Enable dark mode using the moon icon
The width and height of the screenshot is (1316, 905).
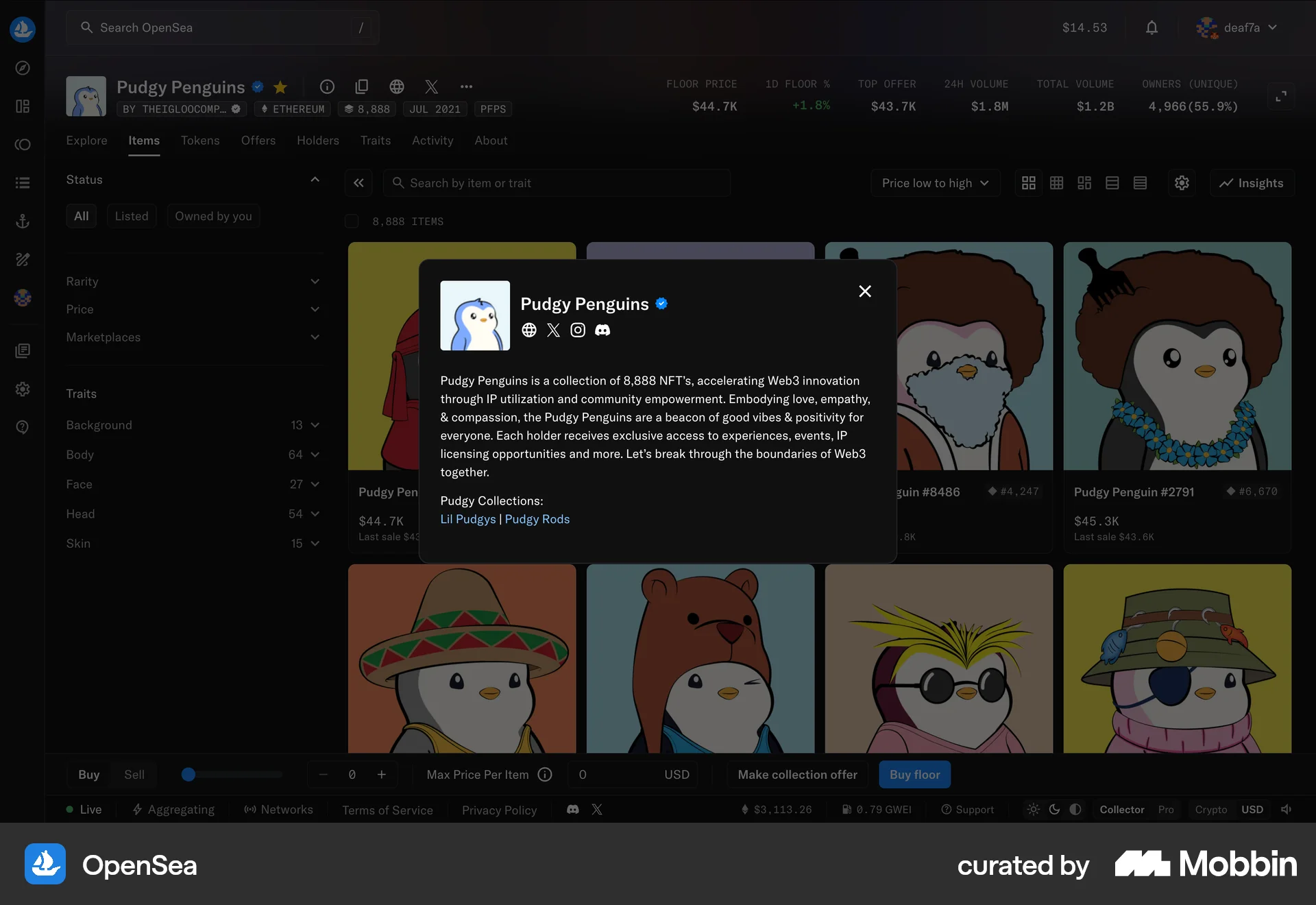coord(1054,810)
